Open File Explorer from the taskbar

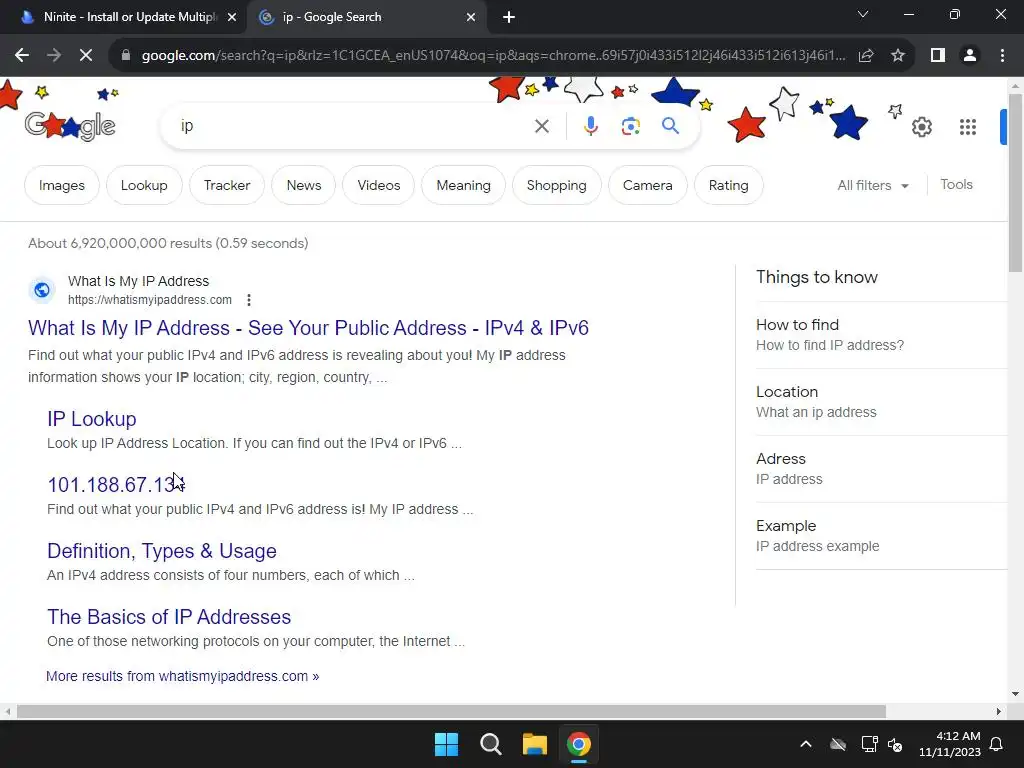tap(534, 744)
